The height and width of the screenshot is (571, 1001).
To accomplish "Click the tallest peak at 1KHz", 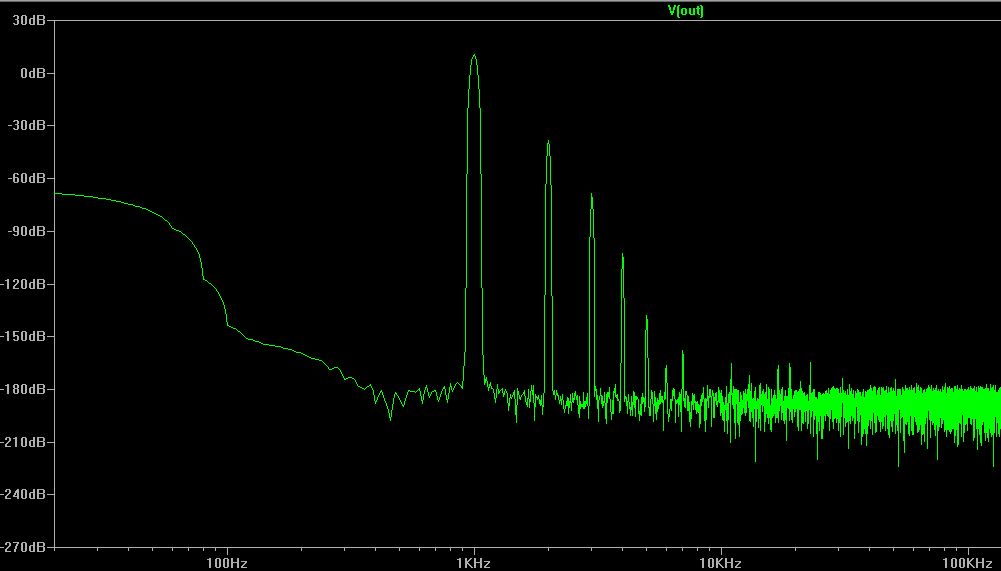I will click(x=474, y=56).
